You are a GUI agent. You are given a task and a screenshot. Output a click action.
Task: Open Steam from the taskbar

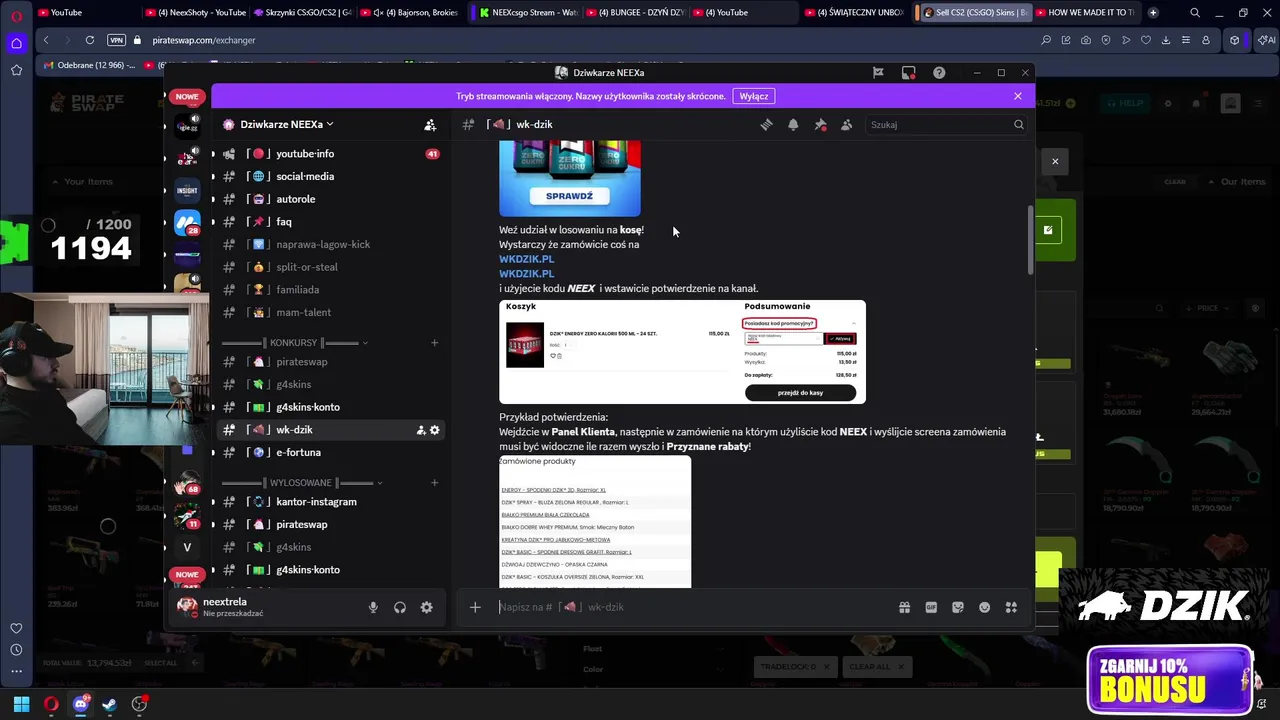point(109,704)
